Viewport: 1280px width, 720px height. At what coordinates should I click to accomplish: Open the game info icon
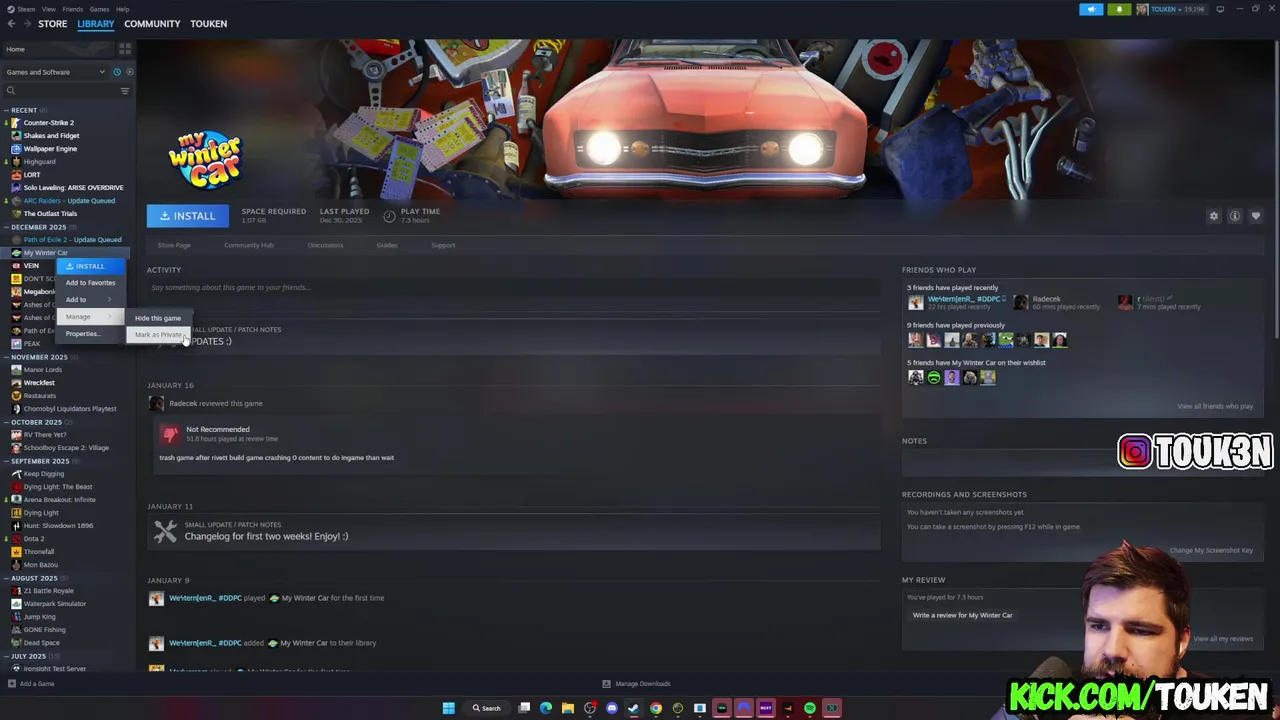1235,216
